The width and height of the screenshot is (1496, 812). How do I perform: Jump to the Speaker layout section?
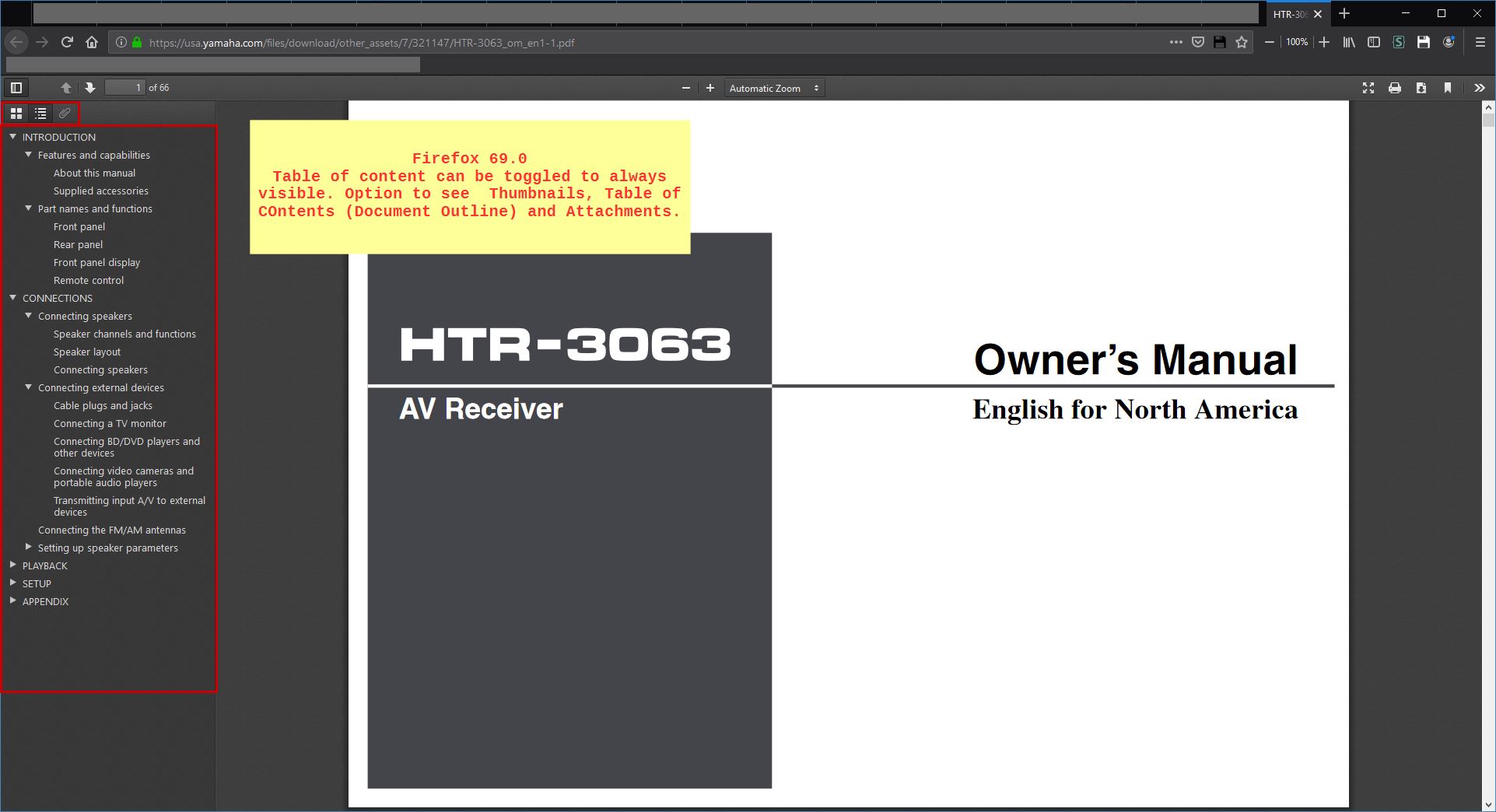88,352
